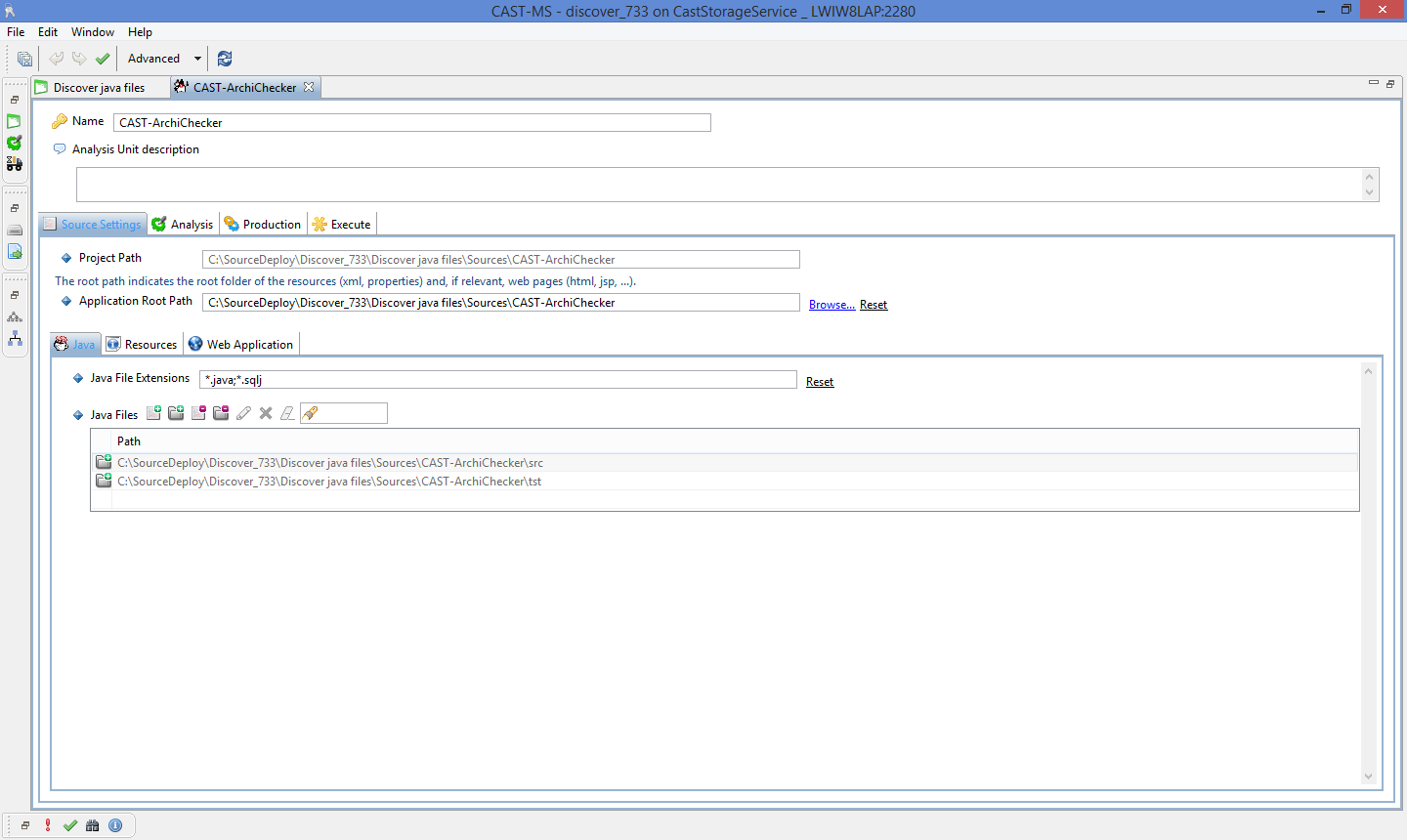Click the add file inclusion icon
This screenshot has height=840, width=1407.
pyautogui.click(x=153, y=413)
